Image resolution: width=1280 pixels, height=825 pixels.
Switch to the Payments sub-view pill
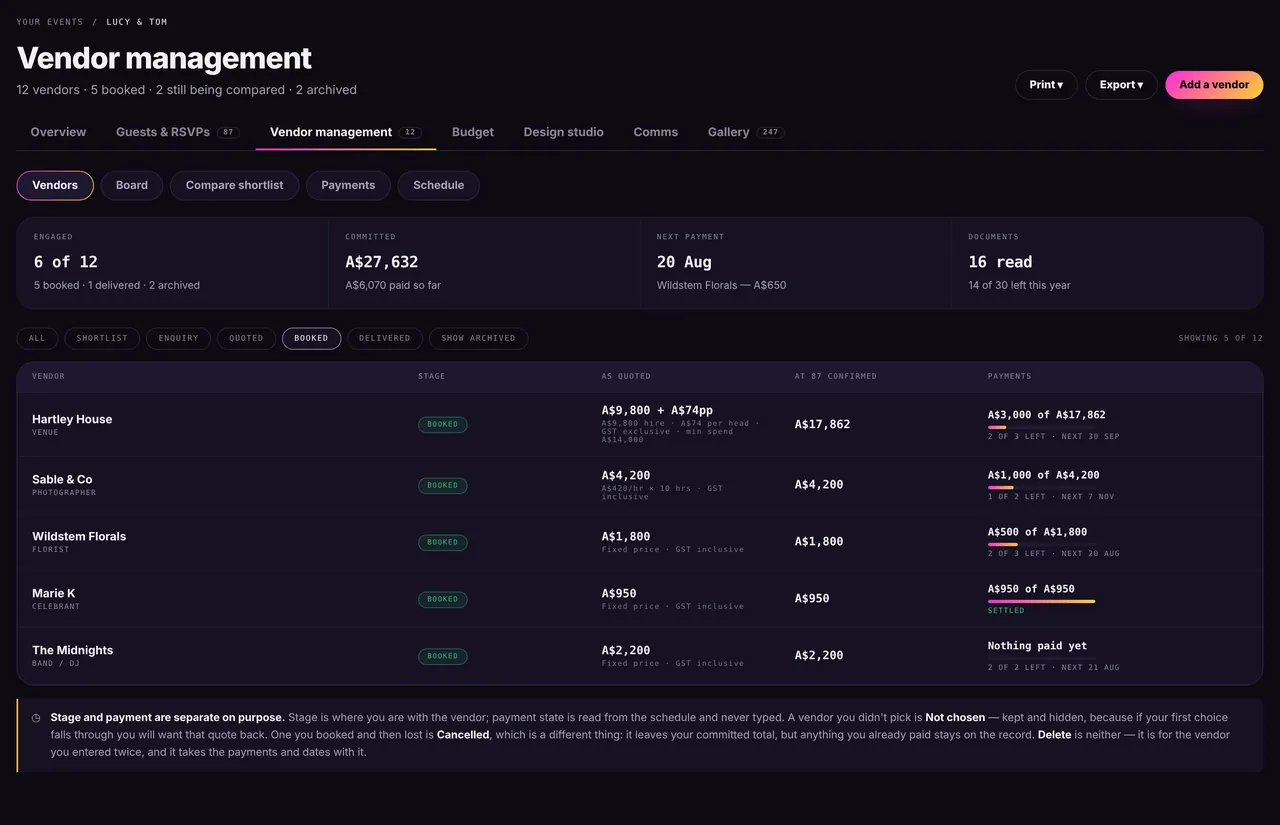[348, 185]
